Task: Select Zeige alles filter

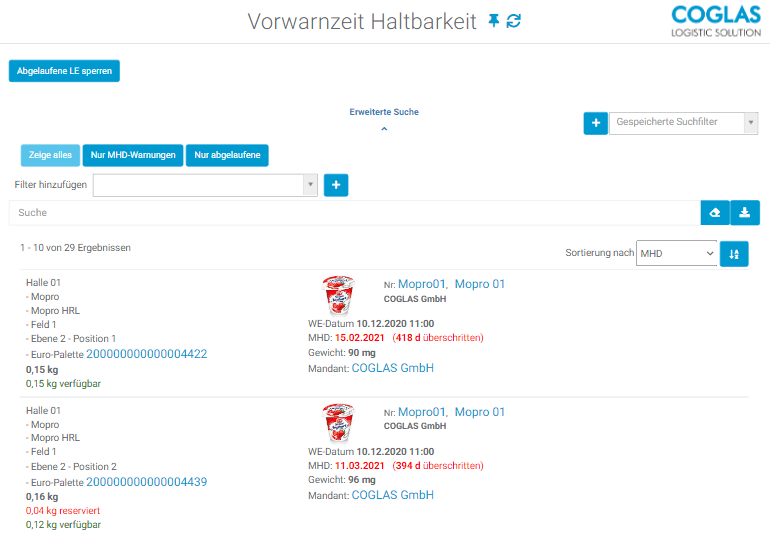Action: [x=50, y=155]
